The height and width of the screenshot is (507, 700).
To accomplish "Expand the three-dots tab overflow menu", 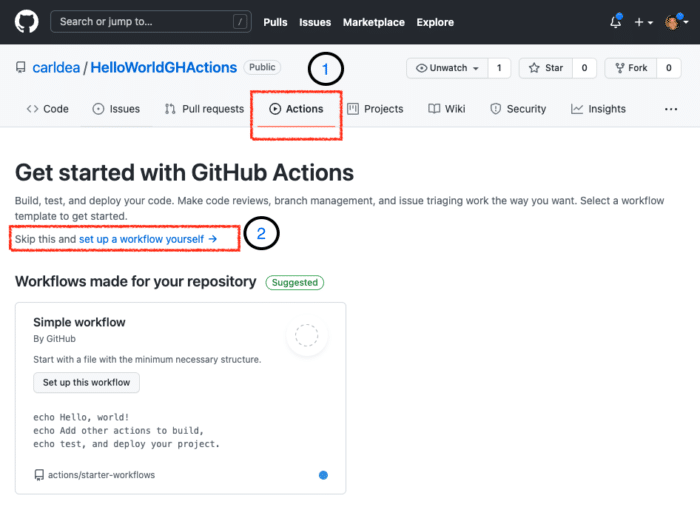I will 671,109.
